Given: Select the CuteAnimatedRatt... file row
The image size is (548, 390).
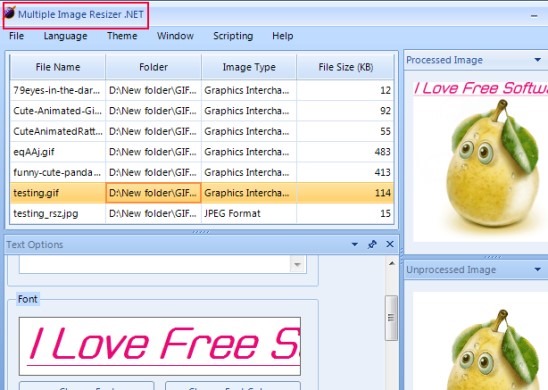Looking at the screenshot, I should coord(202,131).
